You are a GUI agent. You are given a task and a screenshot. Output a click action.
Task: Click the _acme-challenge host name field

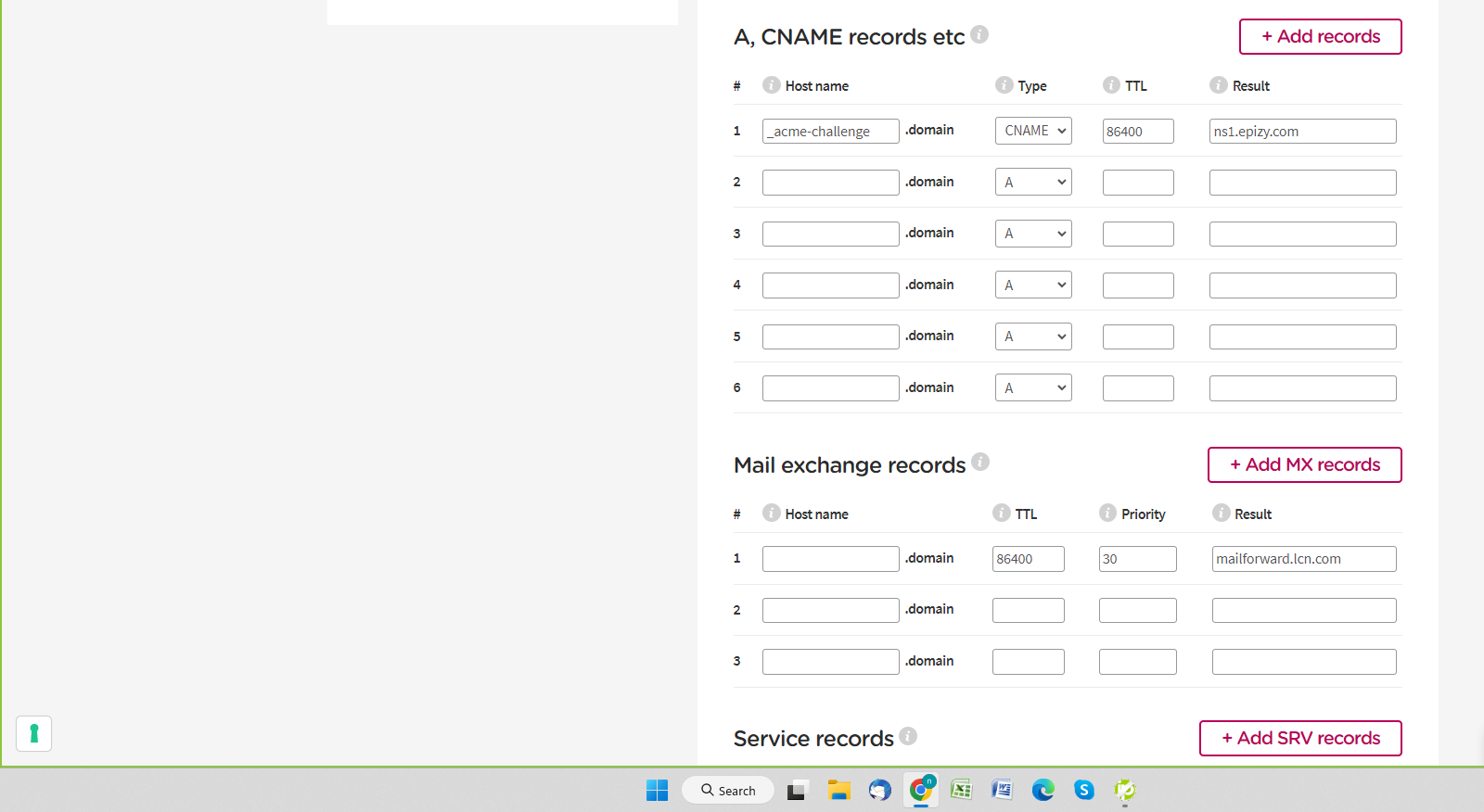830,132
